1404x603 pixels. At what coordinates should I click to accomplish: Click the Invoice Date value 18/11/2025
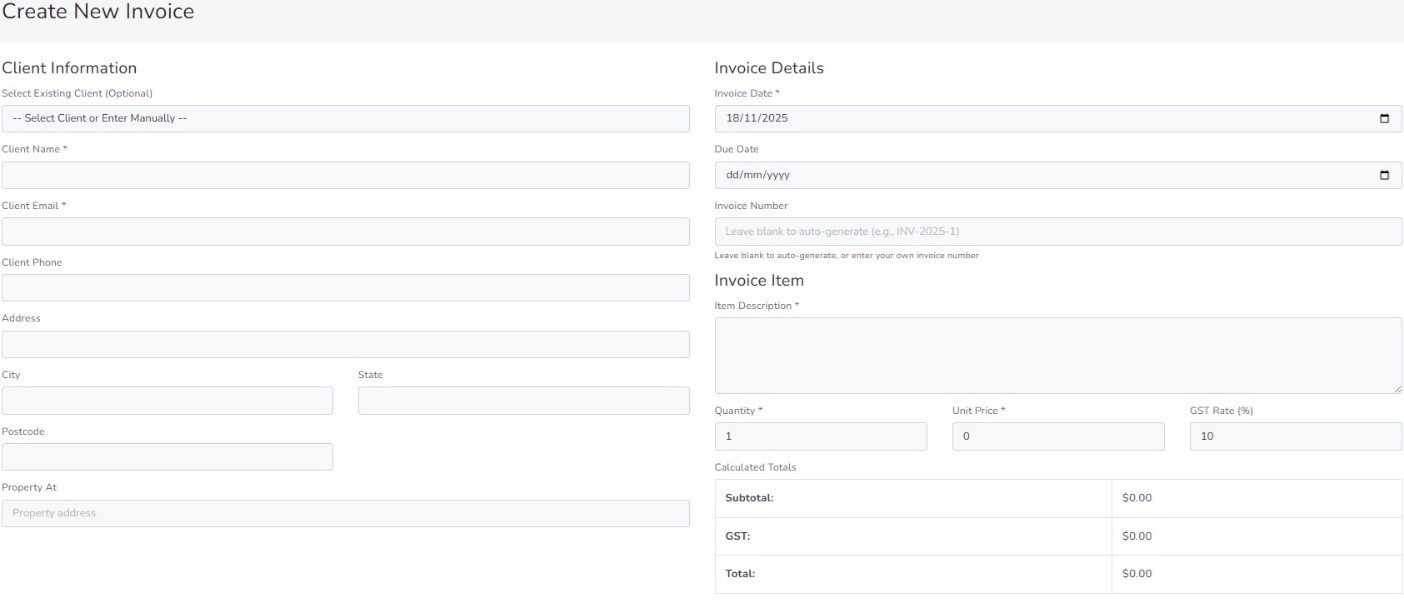click(750, 119)
